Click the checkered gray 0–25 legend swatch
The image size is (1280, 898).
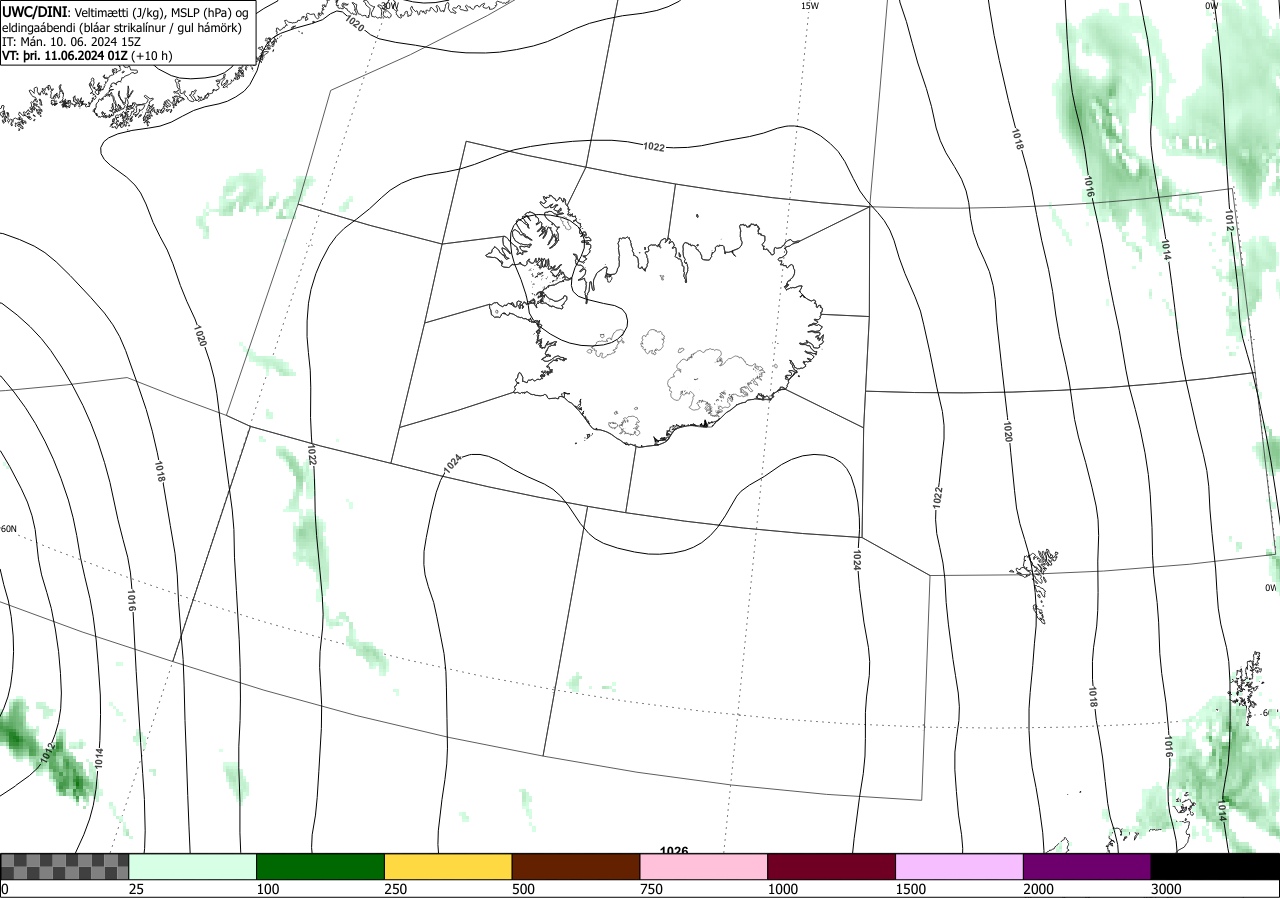coord(65,866)
